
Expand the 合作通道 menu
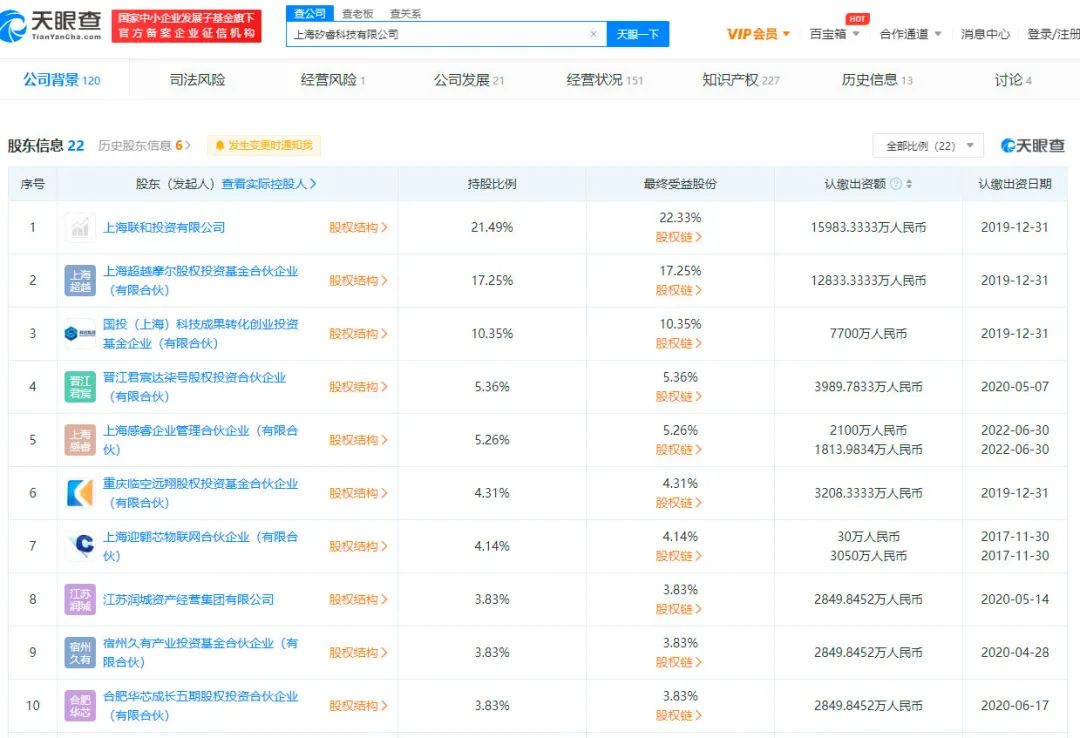pyautogui.click(x=911, y=34)
